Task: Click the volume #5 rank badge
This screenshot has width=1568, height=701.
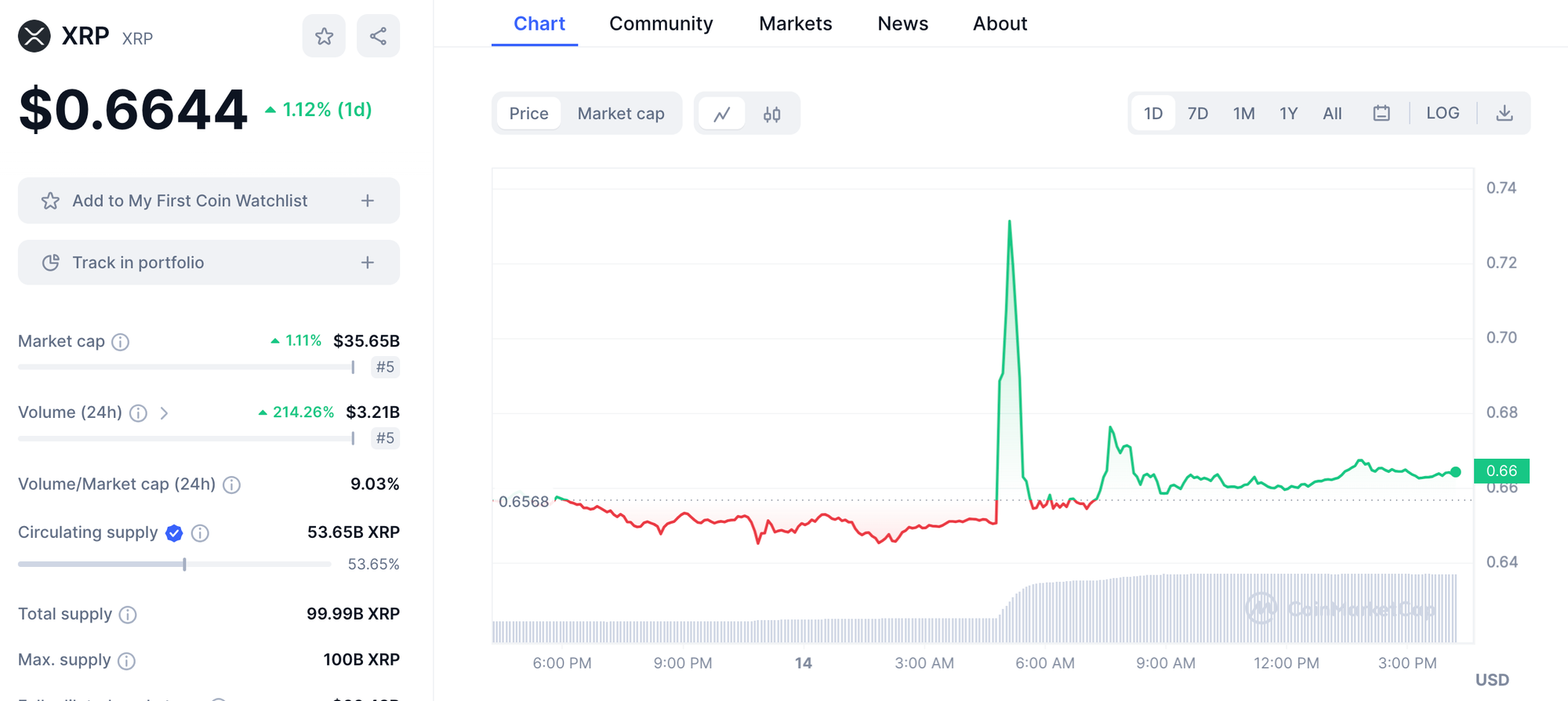Action: click(385, 438)
